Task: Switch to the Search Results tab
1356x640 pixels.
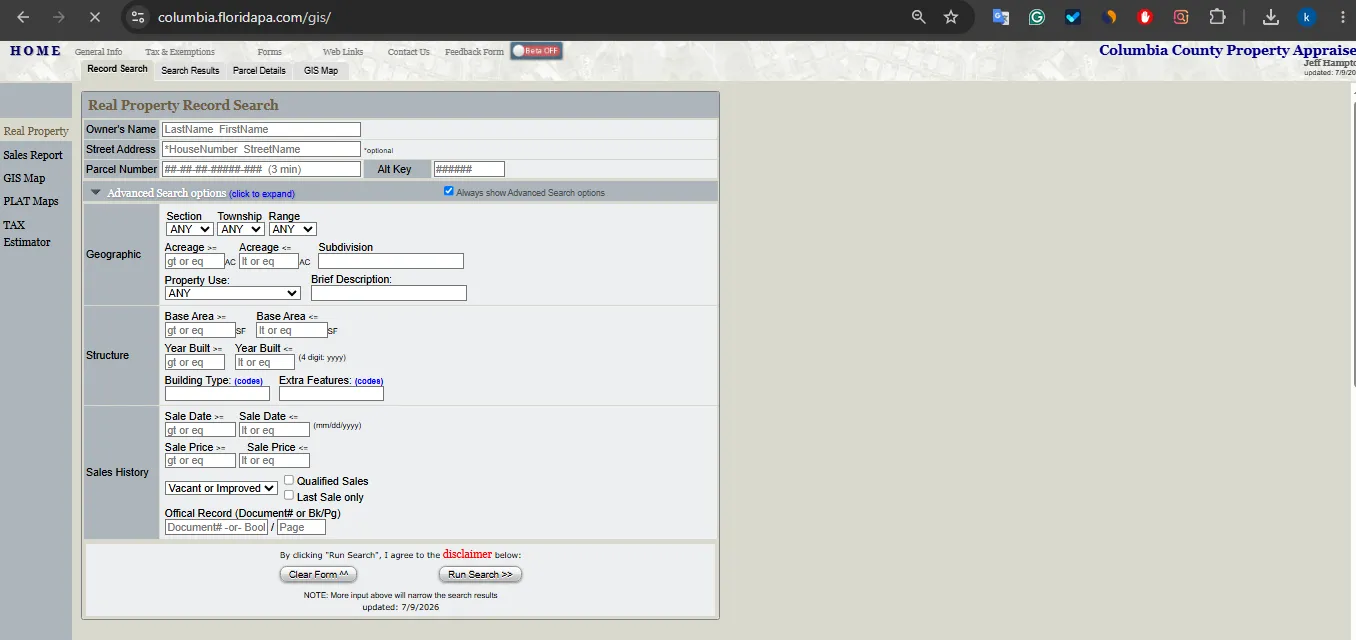Action: 190,70
